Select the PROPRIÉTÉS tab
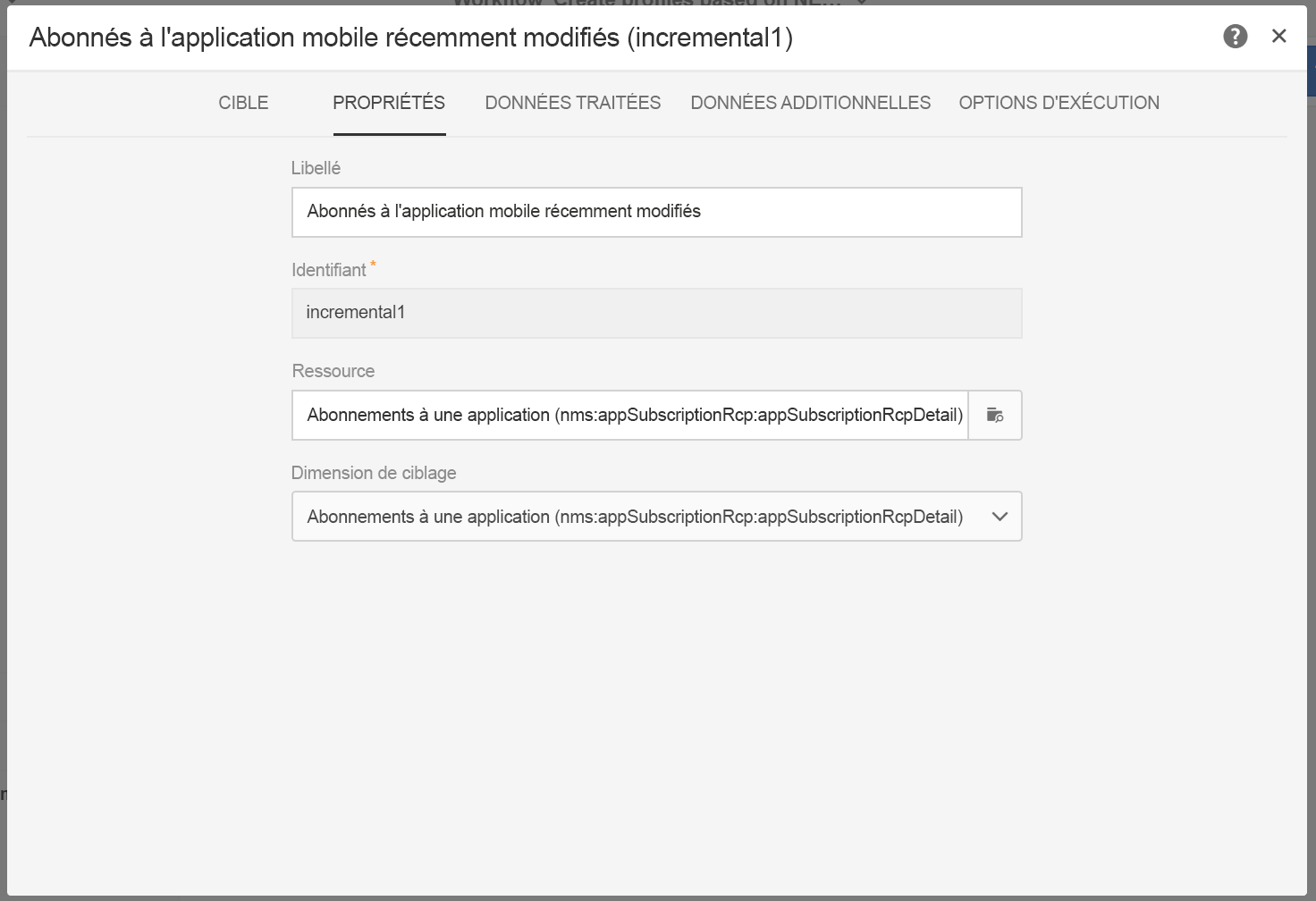1316x901 pixels. pyautogui.click(x=389, y=103)
